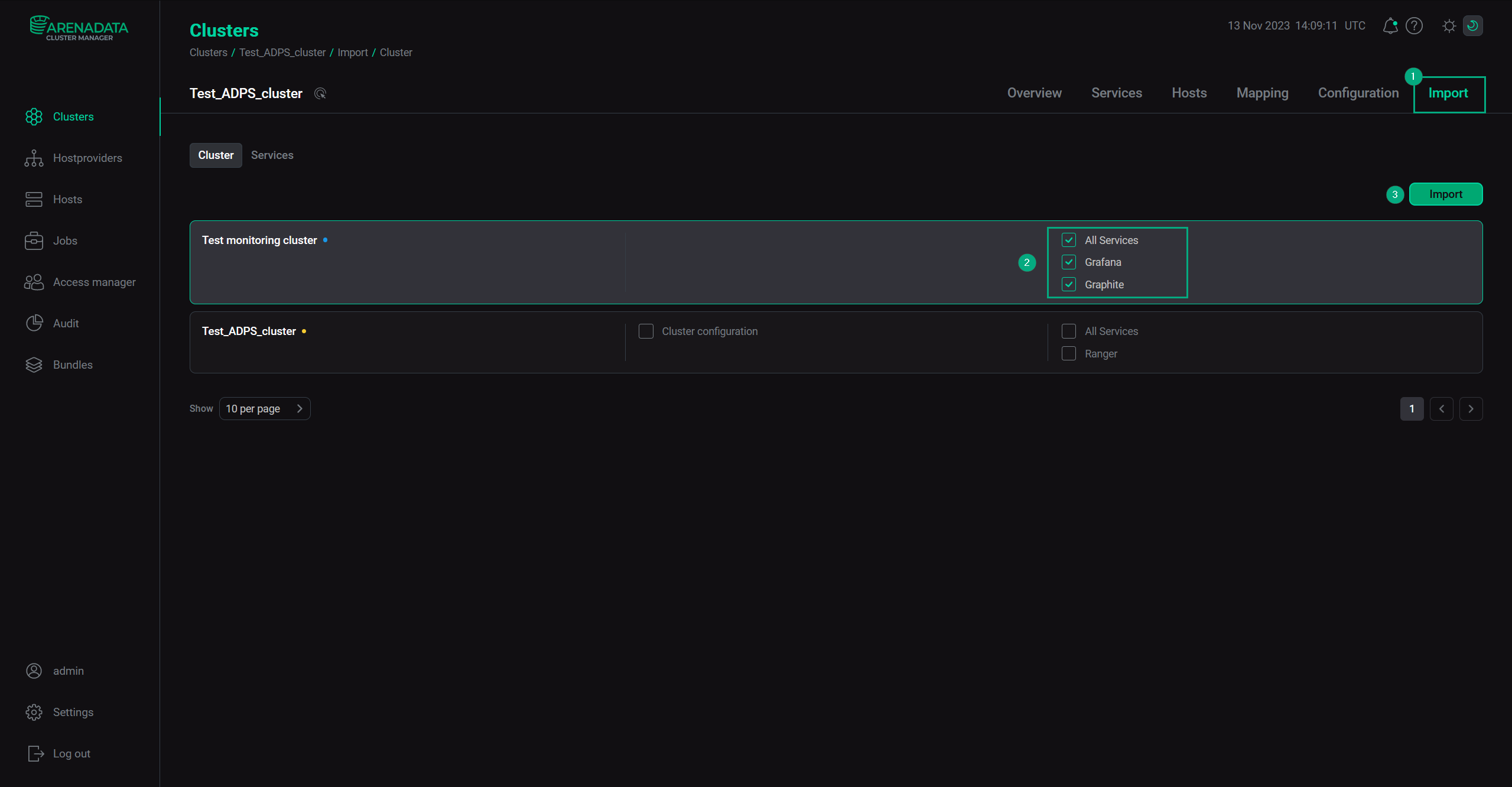Click the Access manager sidebar label

tap(94, 282)
